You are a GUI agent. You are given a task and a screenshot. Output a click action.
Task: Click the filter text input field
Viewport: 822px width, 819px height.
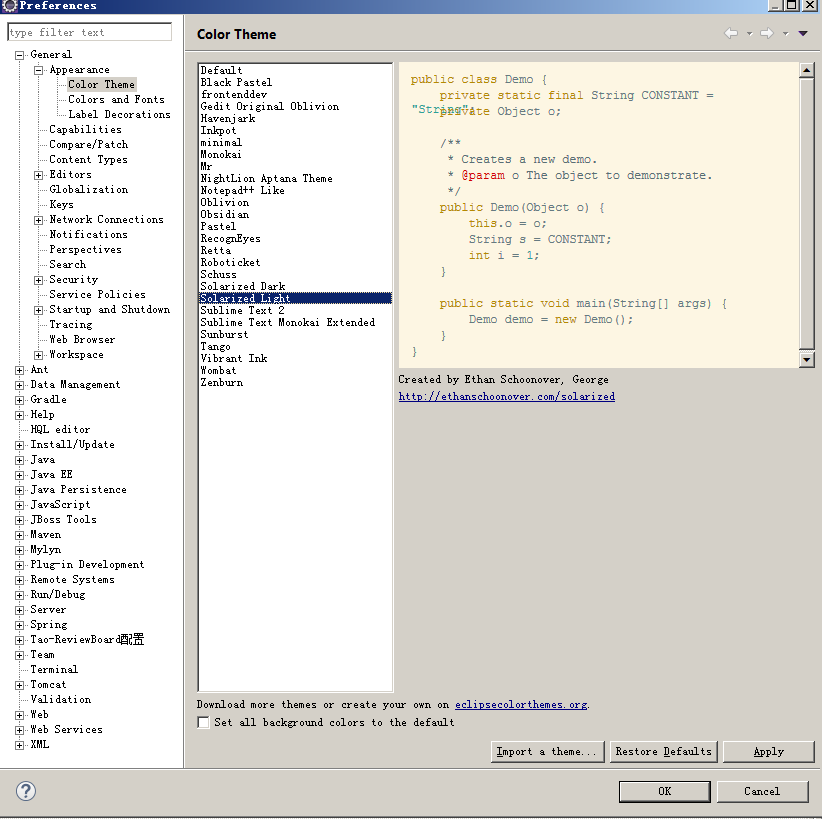click(x=89, y=32)
